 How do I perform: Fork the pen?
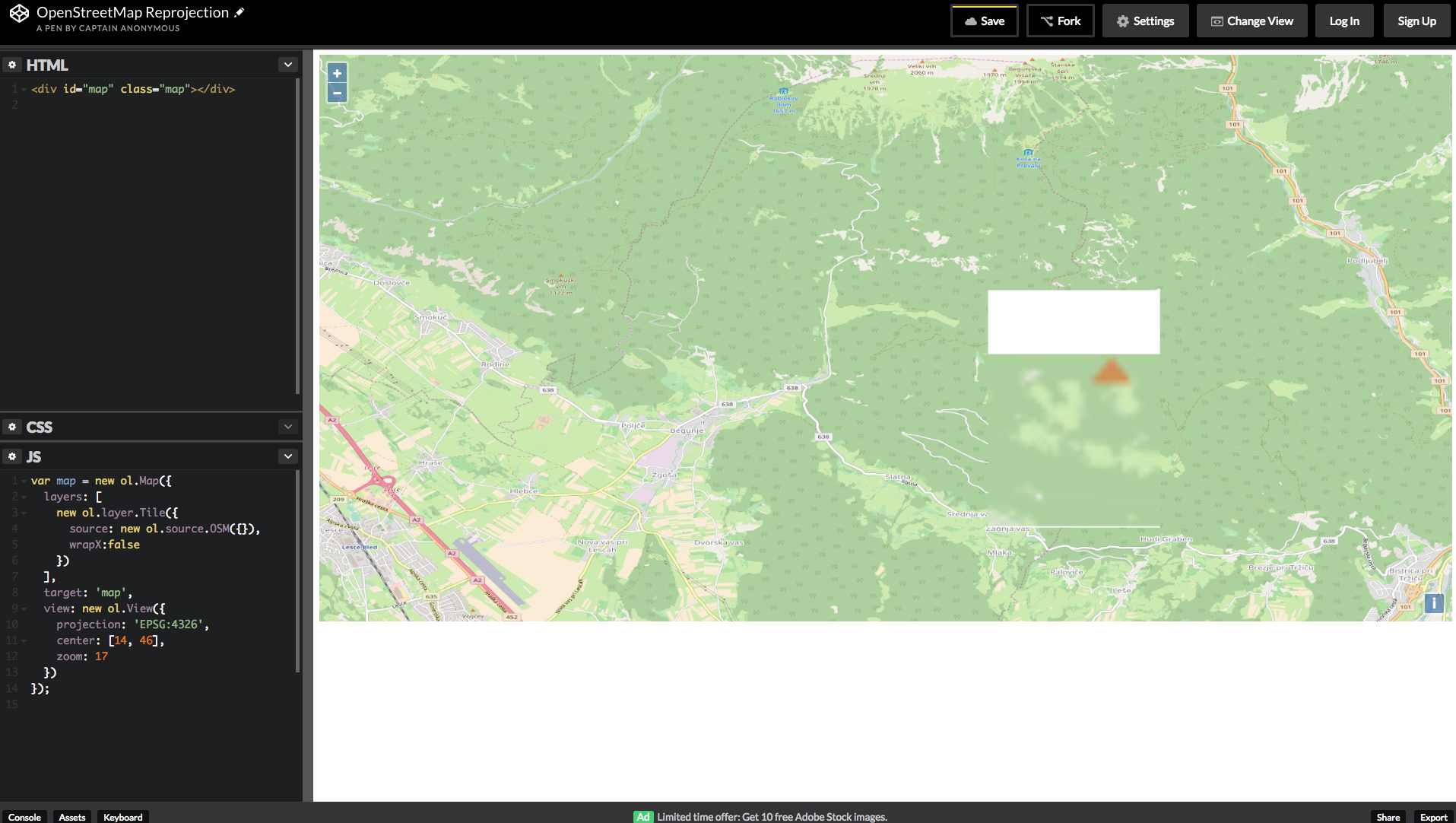(1060, 21)
